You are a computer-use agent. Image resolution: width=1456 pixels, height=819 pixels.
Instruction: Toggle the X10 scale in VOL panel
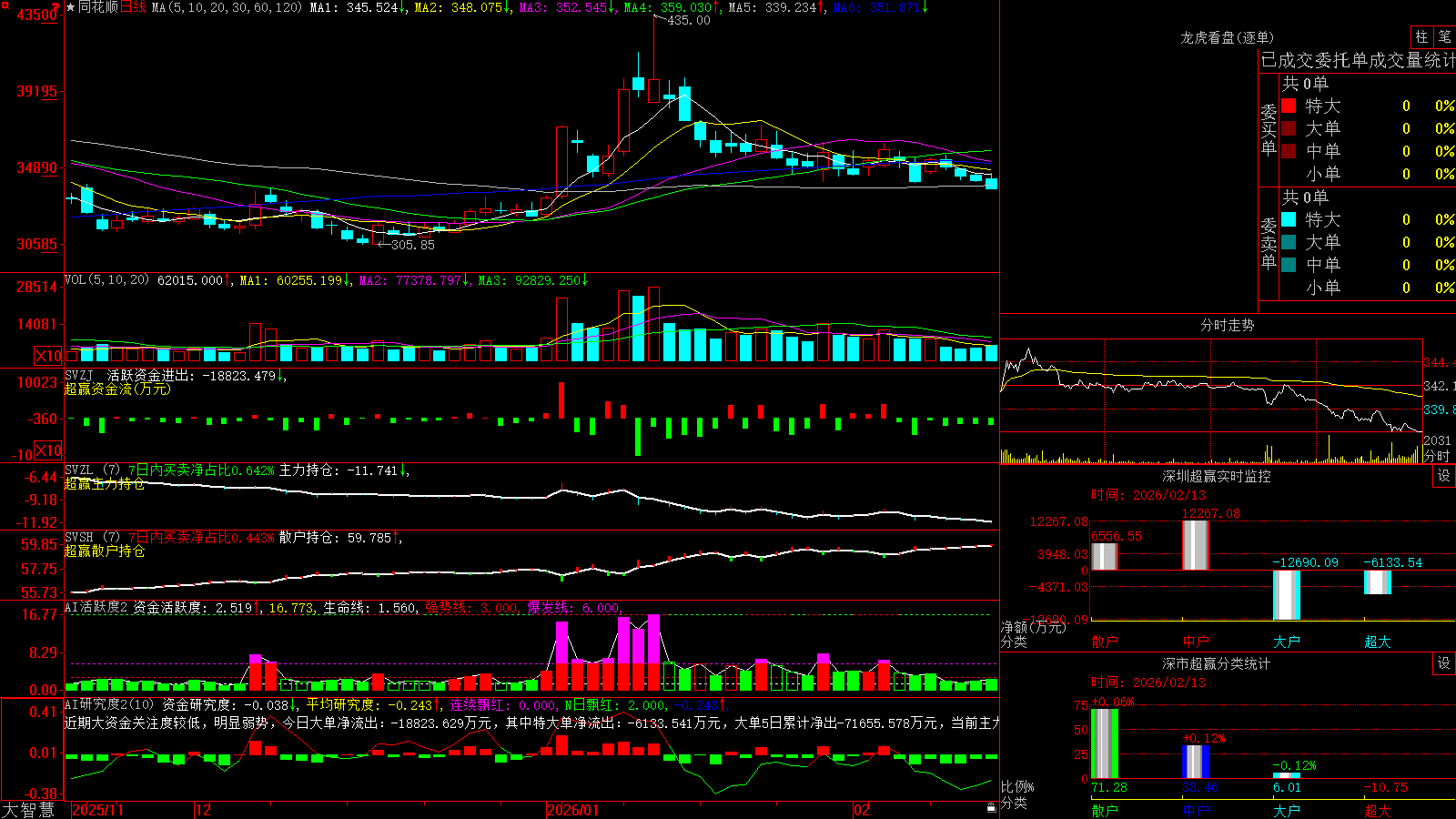click(48, 356)
